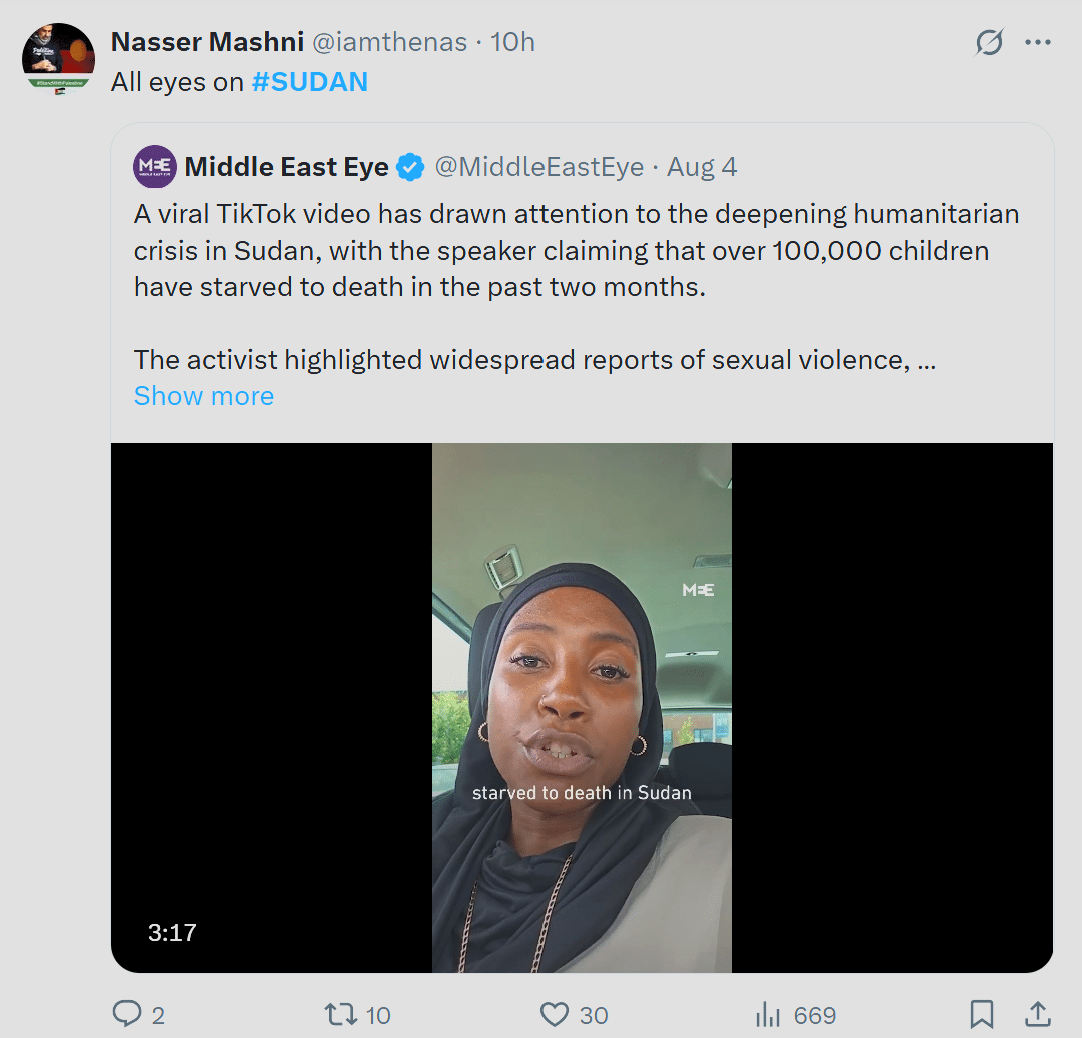Click the Middle East Eye circular MEE avatar
Image resolution: width=1082 pixels, height=1038 pixels.
point(154,166)
